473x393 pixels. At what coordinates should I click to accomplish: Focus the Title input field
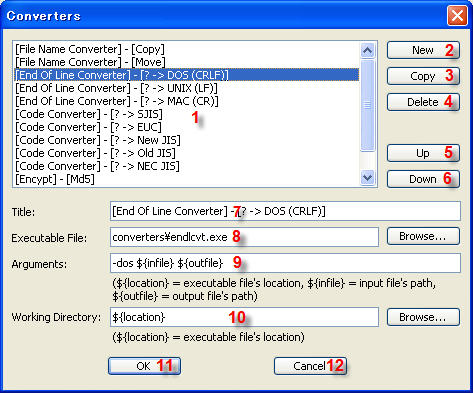[x=285, y=211]
